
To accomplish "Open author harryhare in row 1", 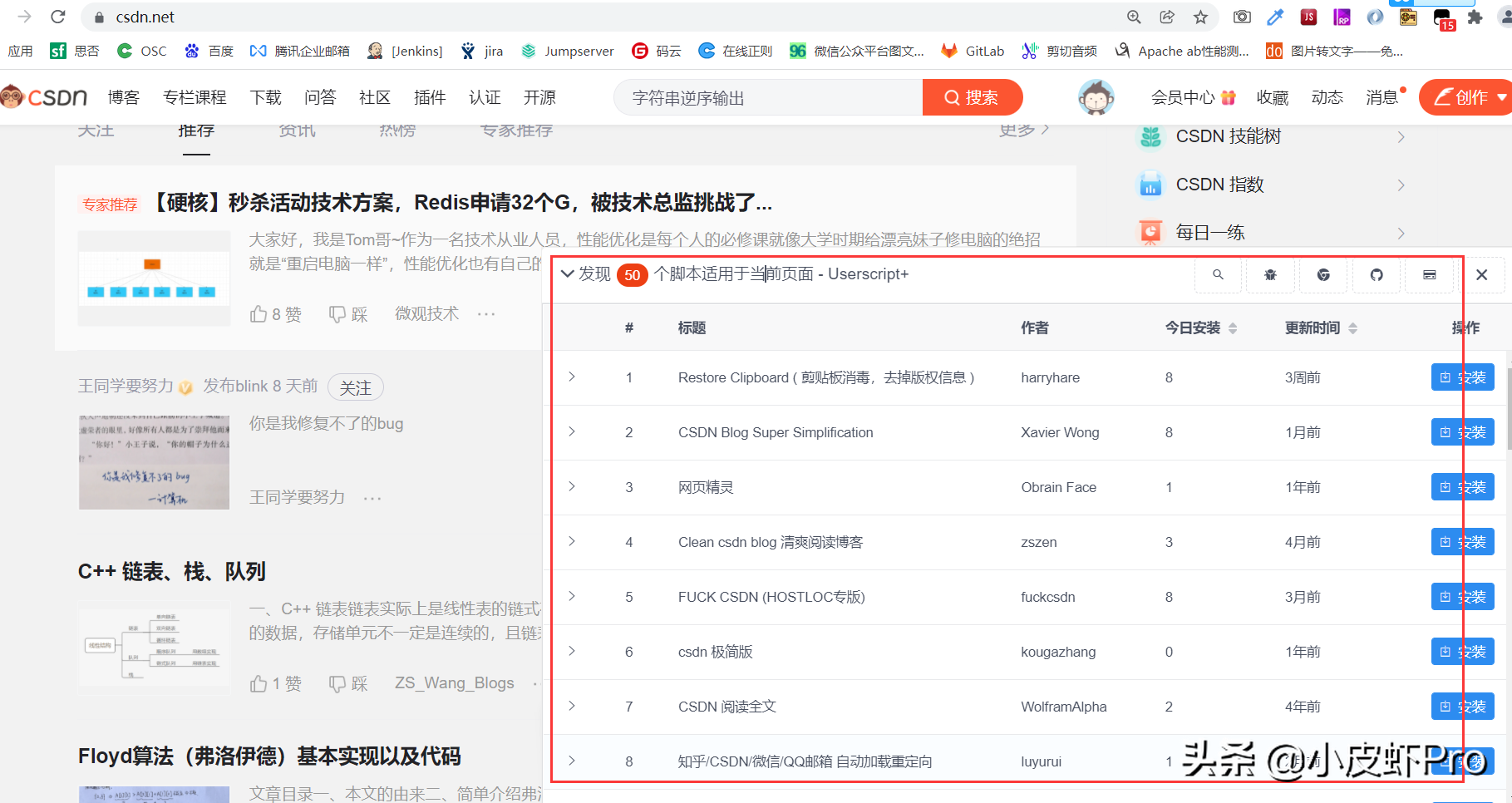I will [x=1050, y=377].
